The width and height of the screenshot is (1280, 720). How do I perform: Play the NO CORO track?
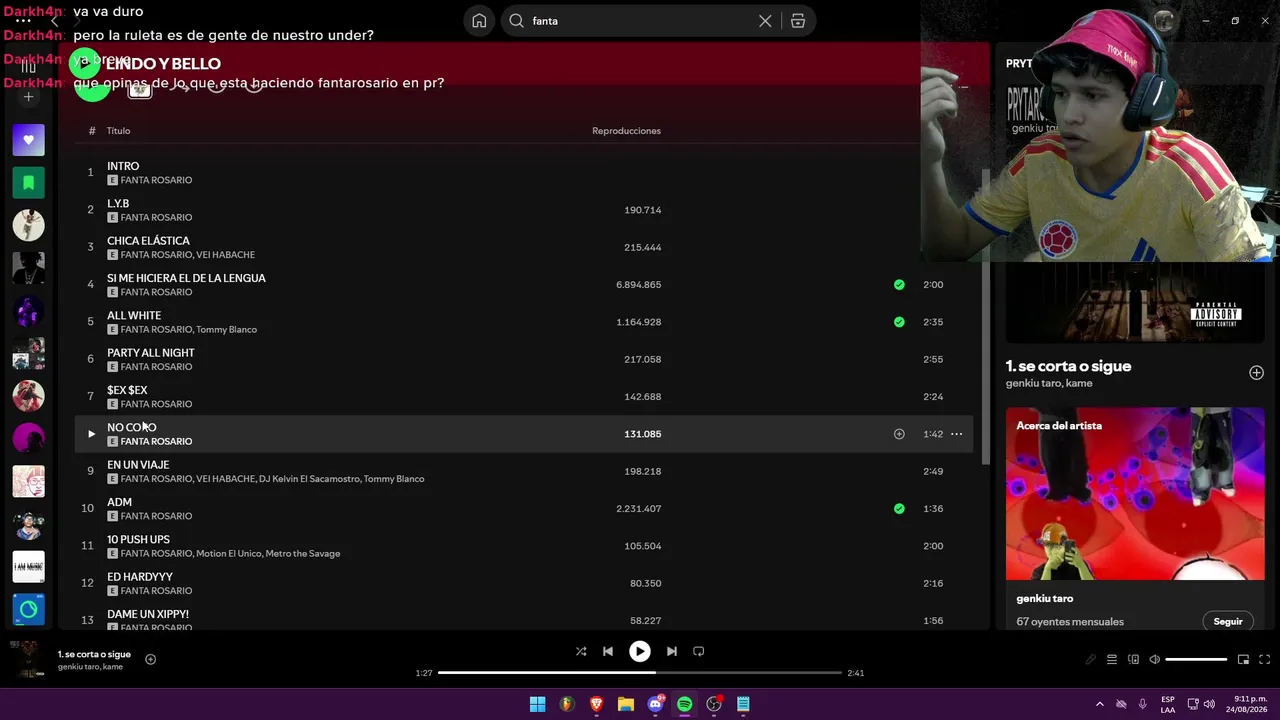(x=91, y=434)
